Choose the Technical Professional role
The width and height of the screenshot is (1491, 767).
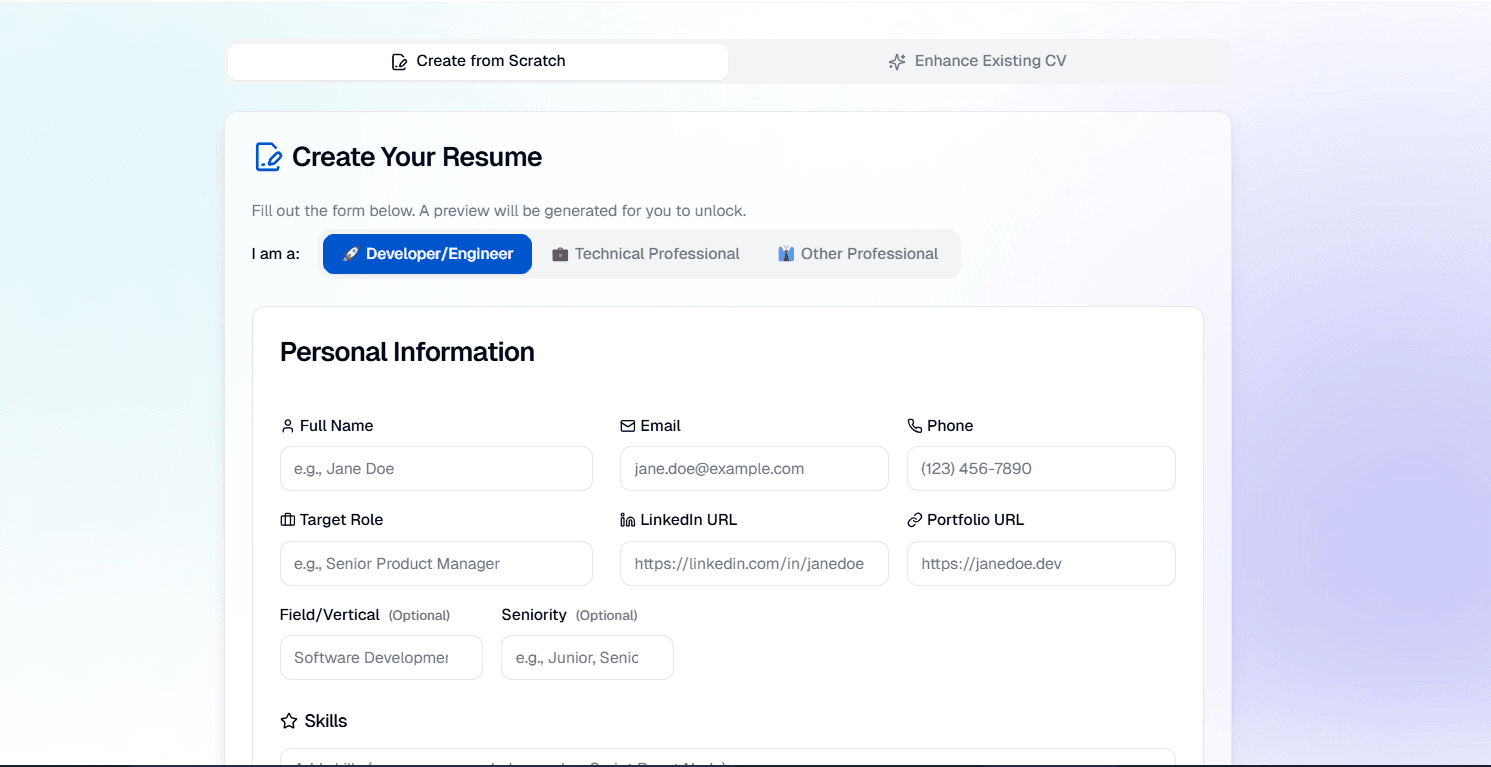coord(646,253)
